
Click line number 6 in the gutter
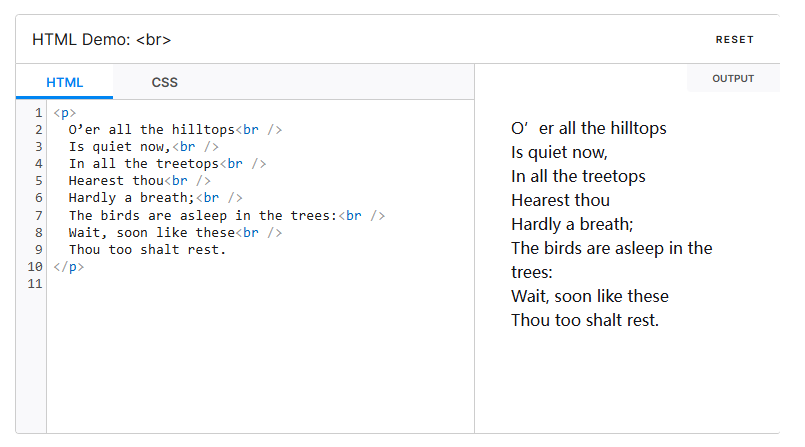point(38,198)
